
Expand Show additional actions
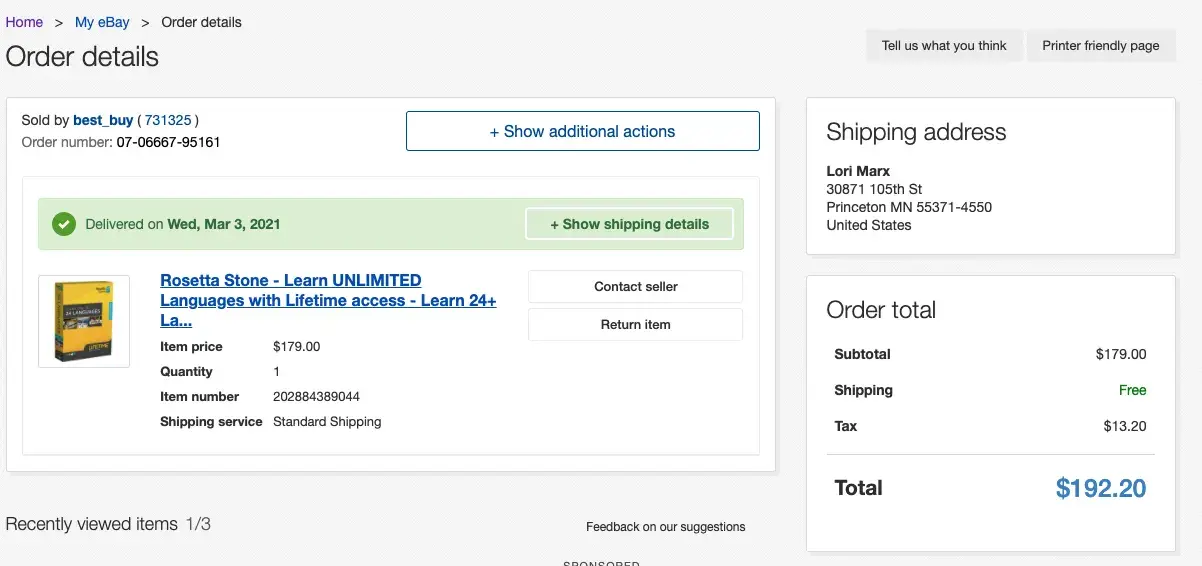(582, 131)
